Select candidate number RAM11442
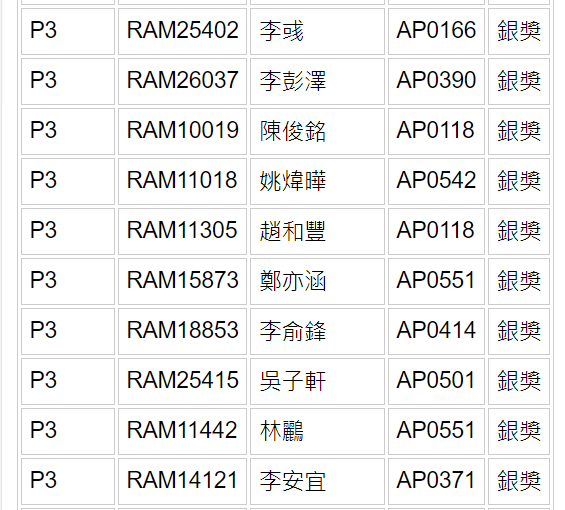 click(182, 430)
